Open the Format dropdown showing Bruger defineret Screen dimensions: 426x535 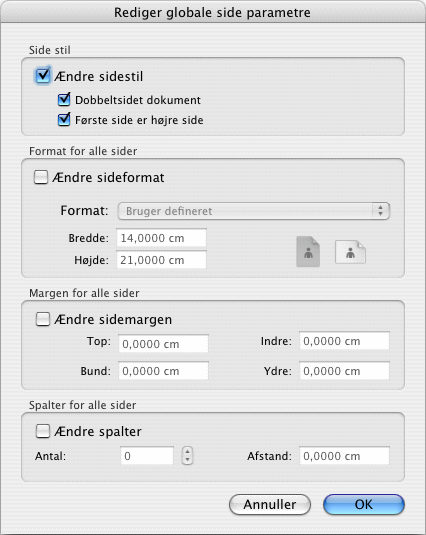(x=253, y=211)
